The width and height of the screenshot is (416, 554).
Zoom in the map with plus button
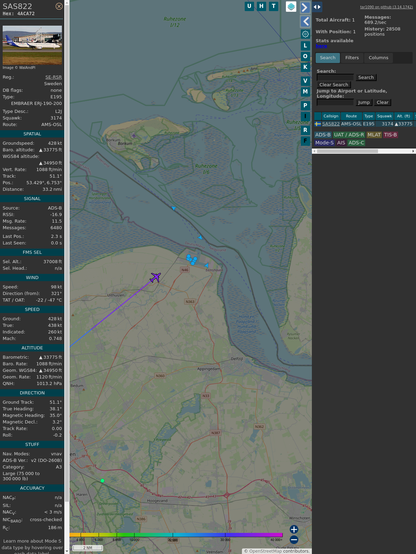click(294, 529)
